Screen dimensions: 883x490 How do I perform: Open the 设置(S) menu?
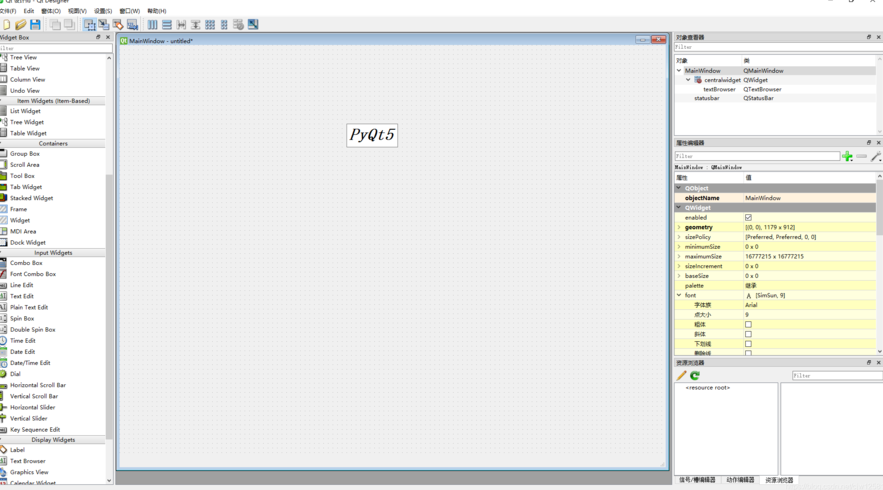click(103, 11)
